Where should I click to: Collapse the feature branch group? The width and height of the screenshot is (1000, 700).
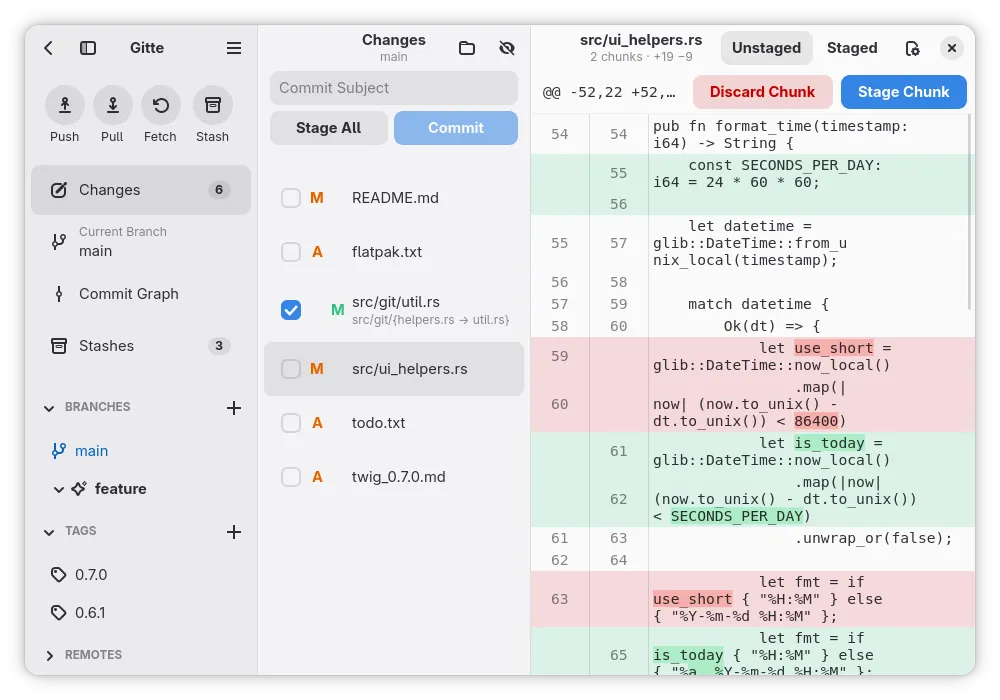pos(59,490)
